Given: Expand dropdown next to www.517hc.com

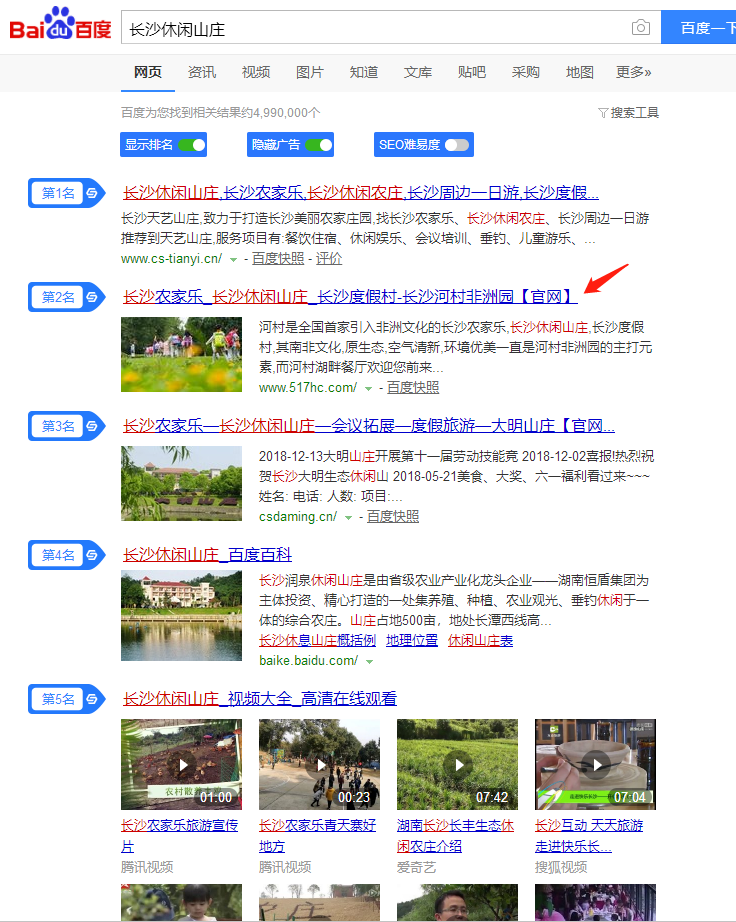Looking at the screenshot, I should [x=369, y=388].
